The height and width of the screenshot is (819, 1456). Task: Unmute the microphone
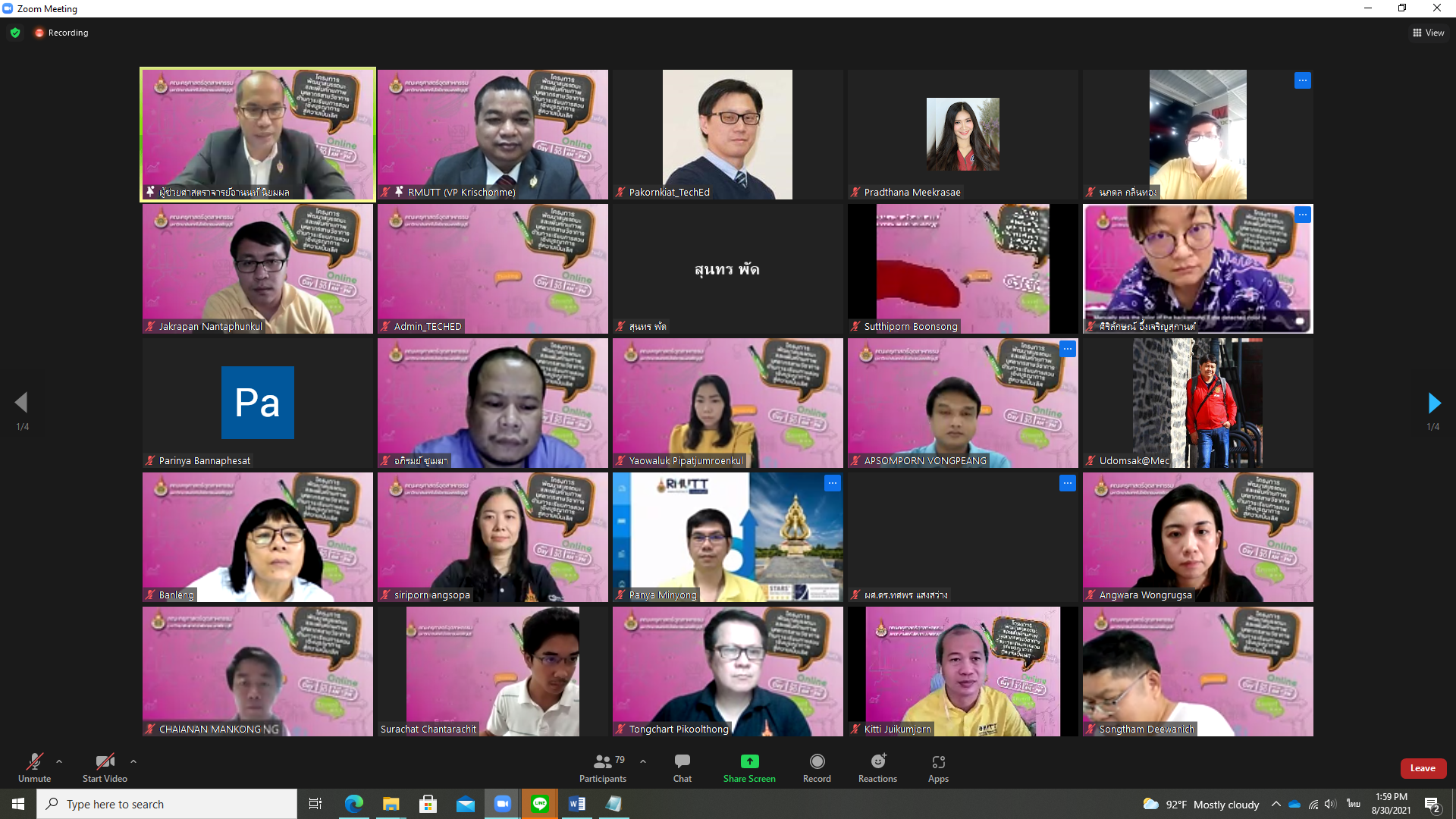(34, 767)
